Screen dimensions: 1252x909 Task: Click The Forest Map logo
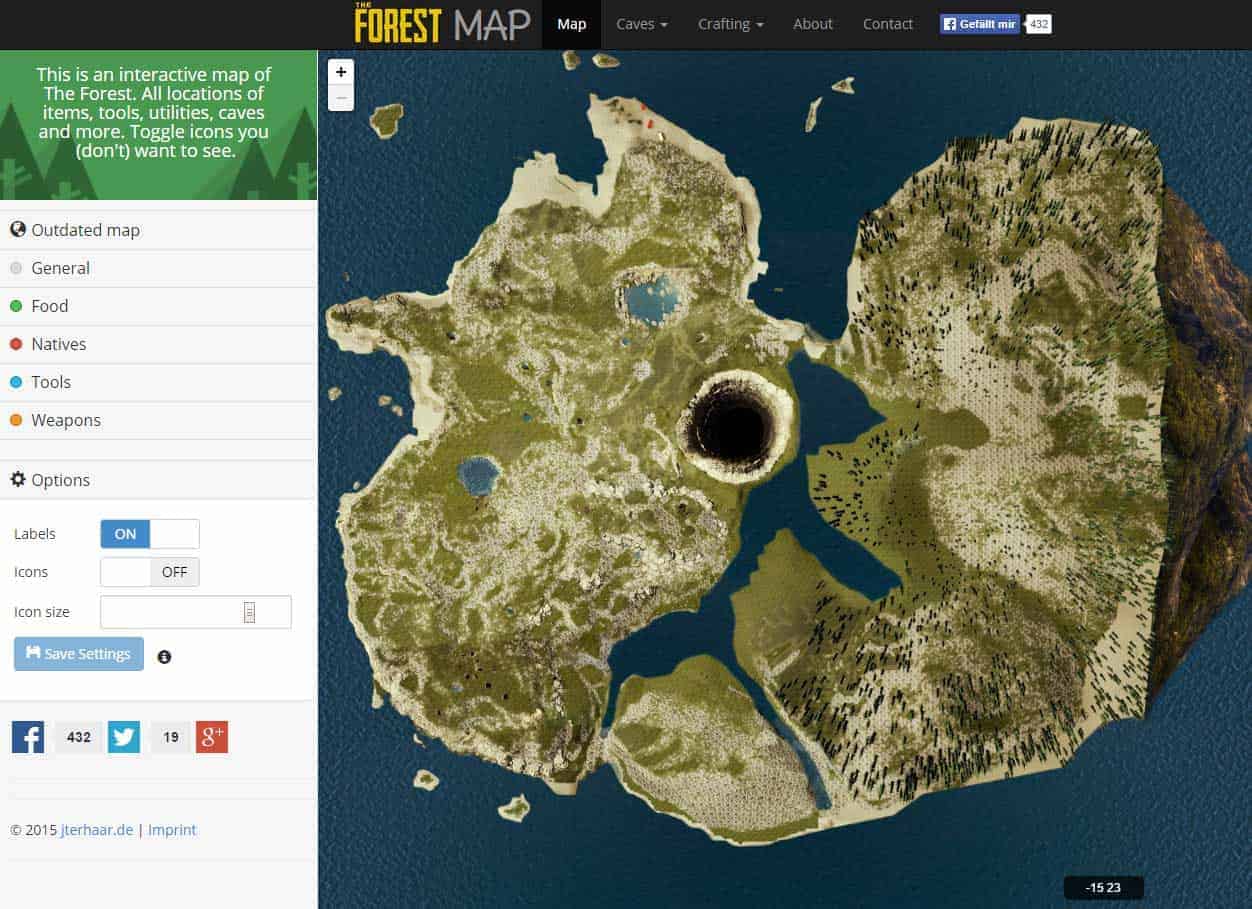(442, 24)
